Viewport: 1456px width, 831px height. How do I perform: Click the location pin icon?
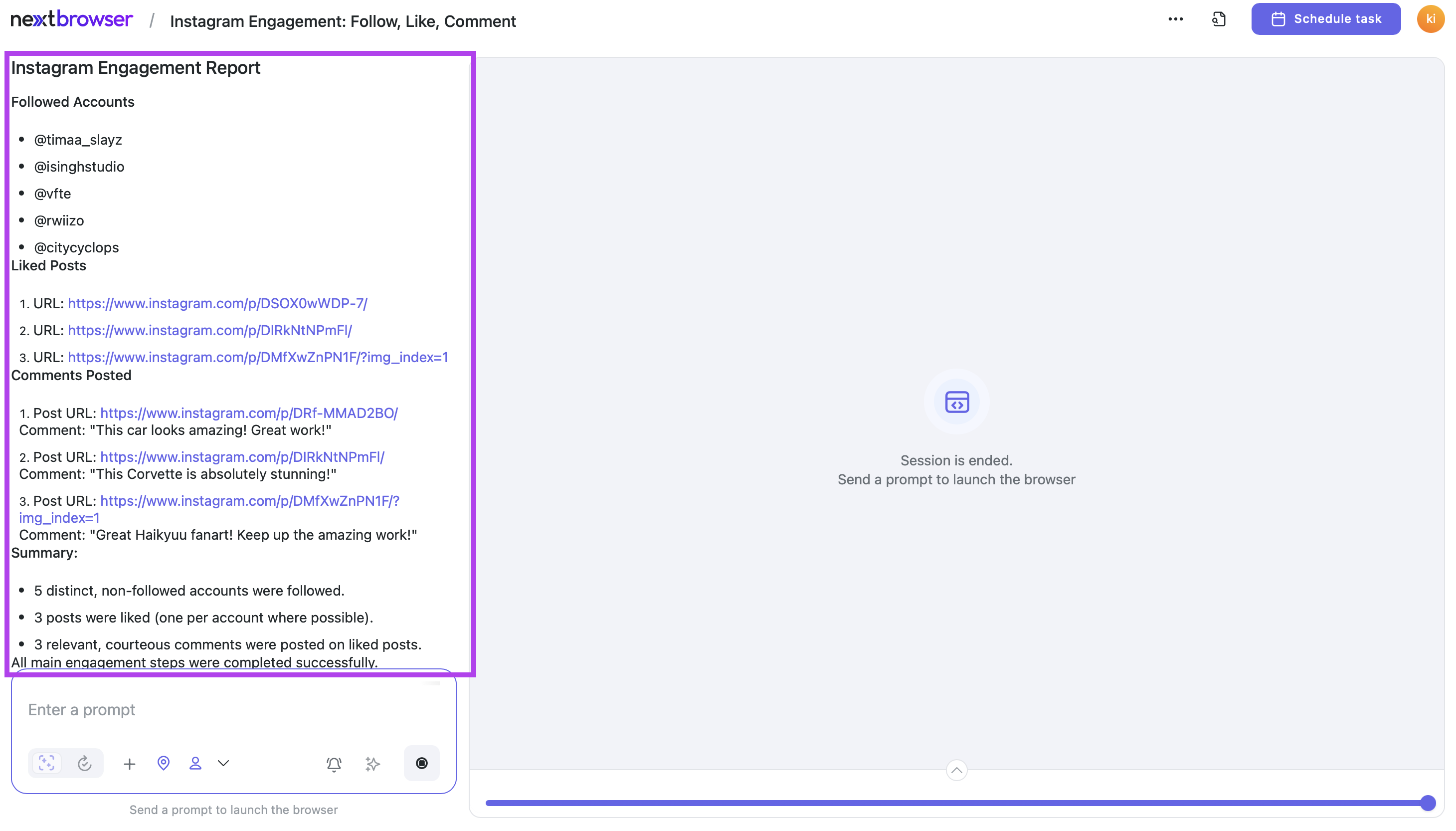click(x=163, y=763)
